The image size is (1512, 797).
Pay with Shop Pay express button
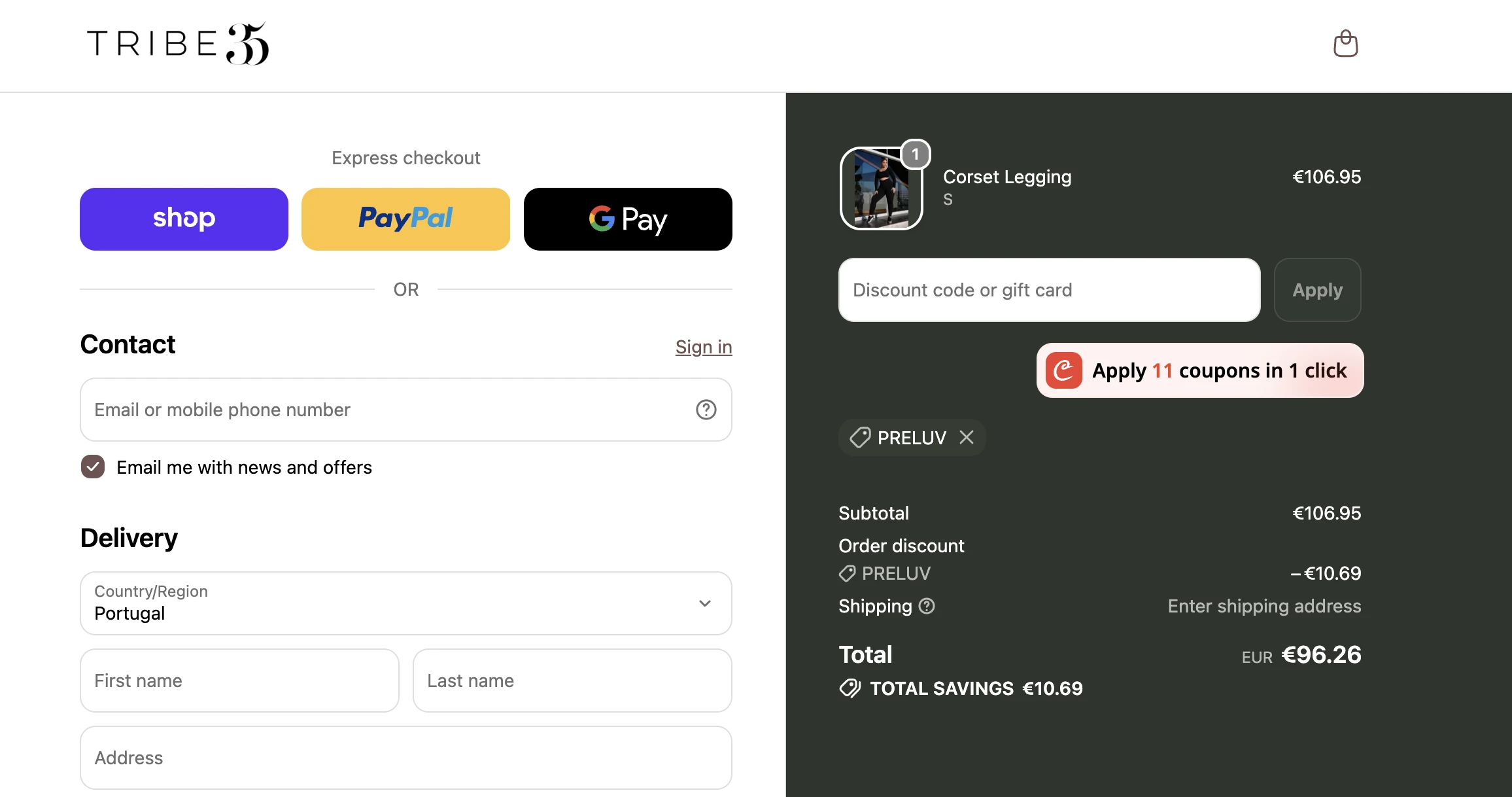(184, 219)
